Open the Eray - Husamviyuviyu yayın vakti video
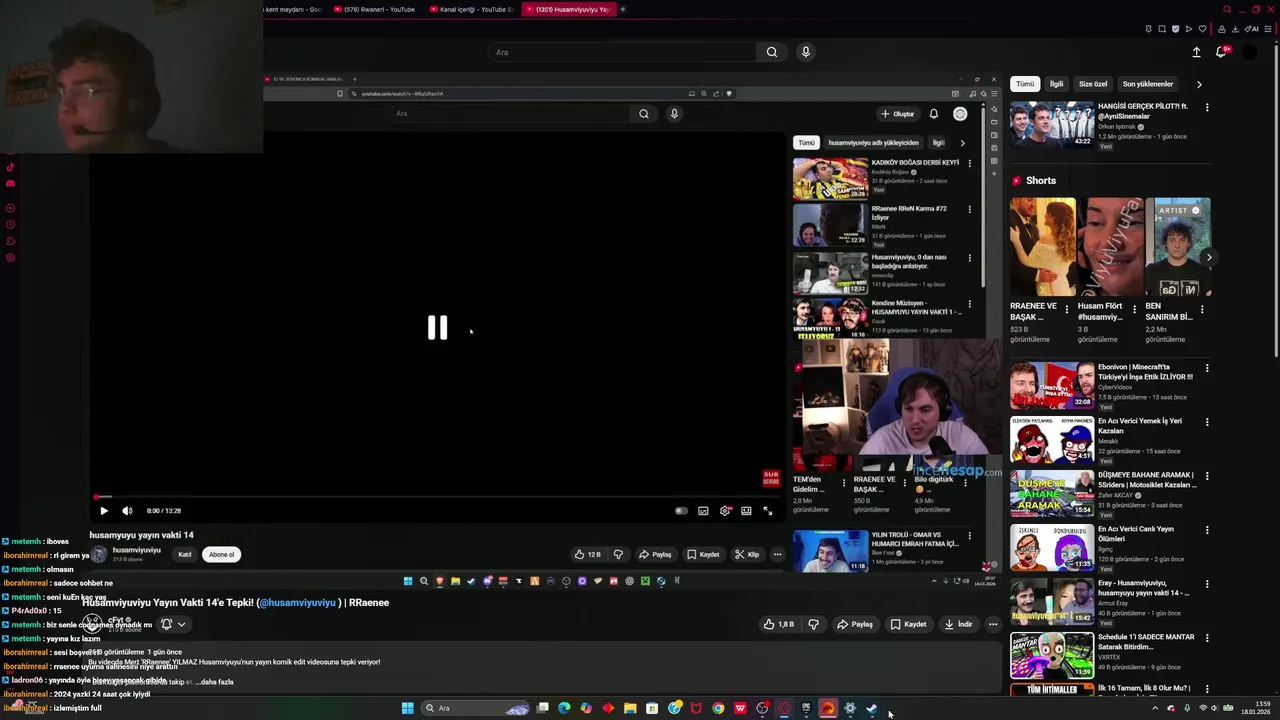1280x720 pixels. pyautogui.click(x=1051, y=601)
